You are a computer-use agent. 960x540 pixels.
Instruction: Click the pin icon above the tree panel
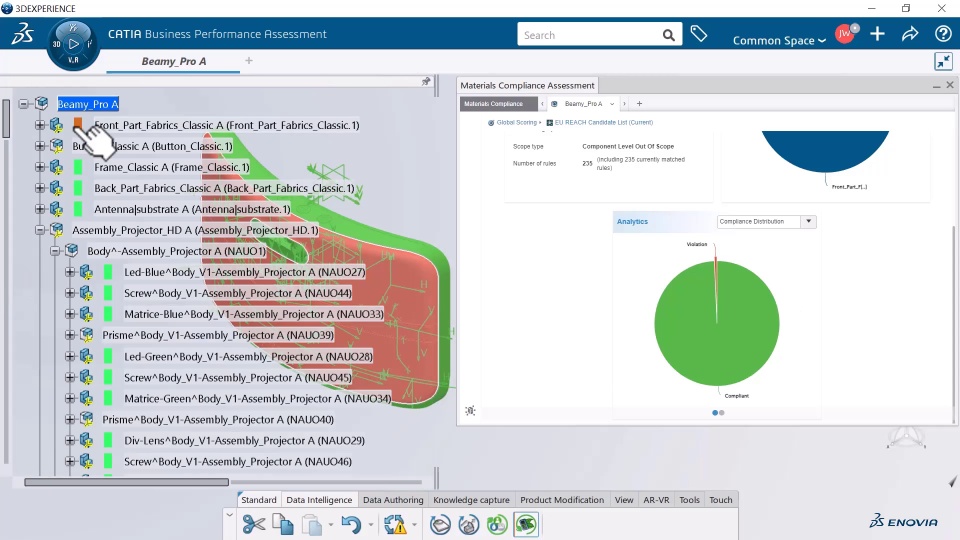pos(426,81)
